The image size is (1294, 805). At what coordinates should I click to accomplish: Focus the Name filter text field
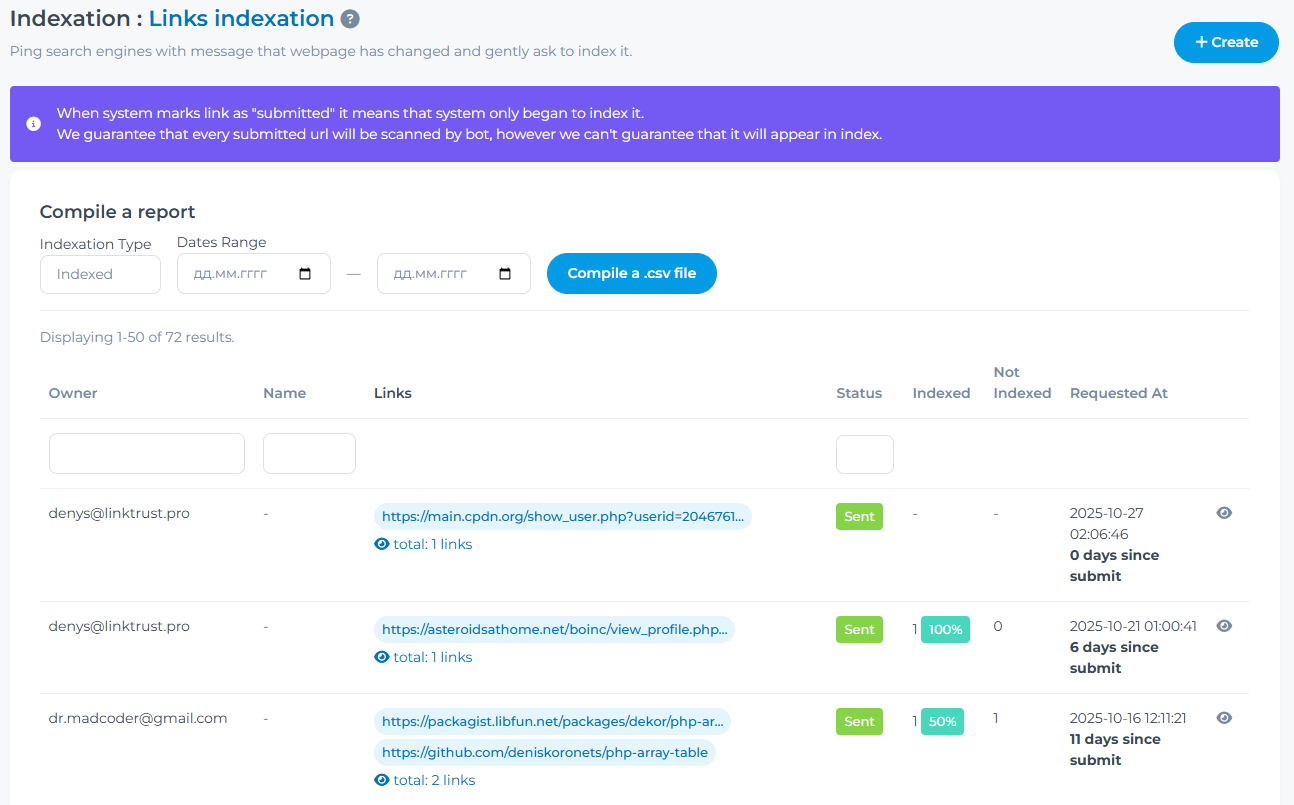[309, 453]
